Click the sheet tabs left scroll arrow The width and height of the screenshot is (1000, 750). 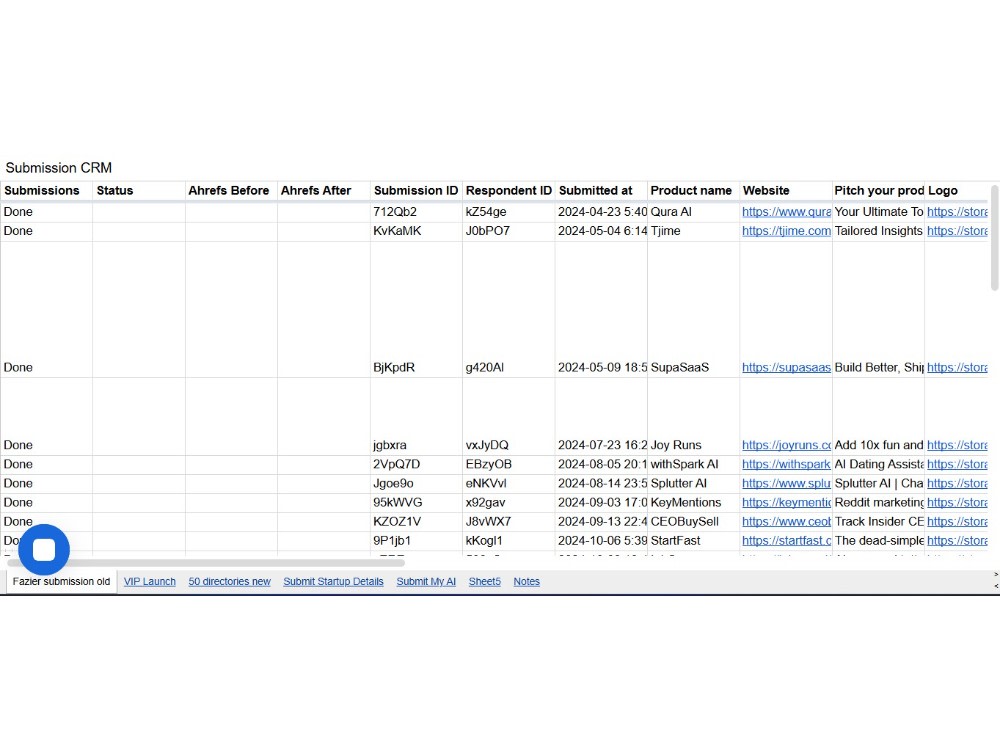click(996, 586)
